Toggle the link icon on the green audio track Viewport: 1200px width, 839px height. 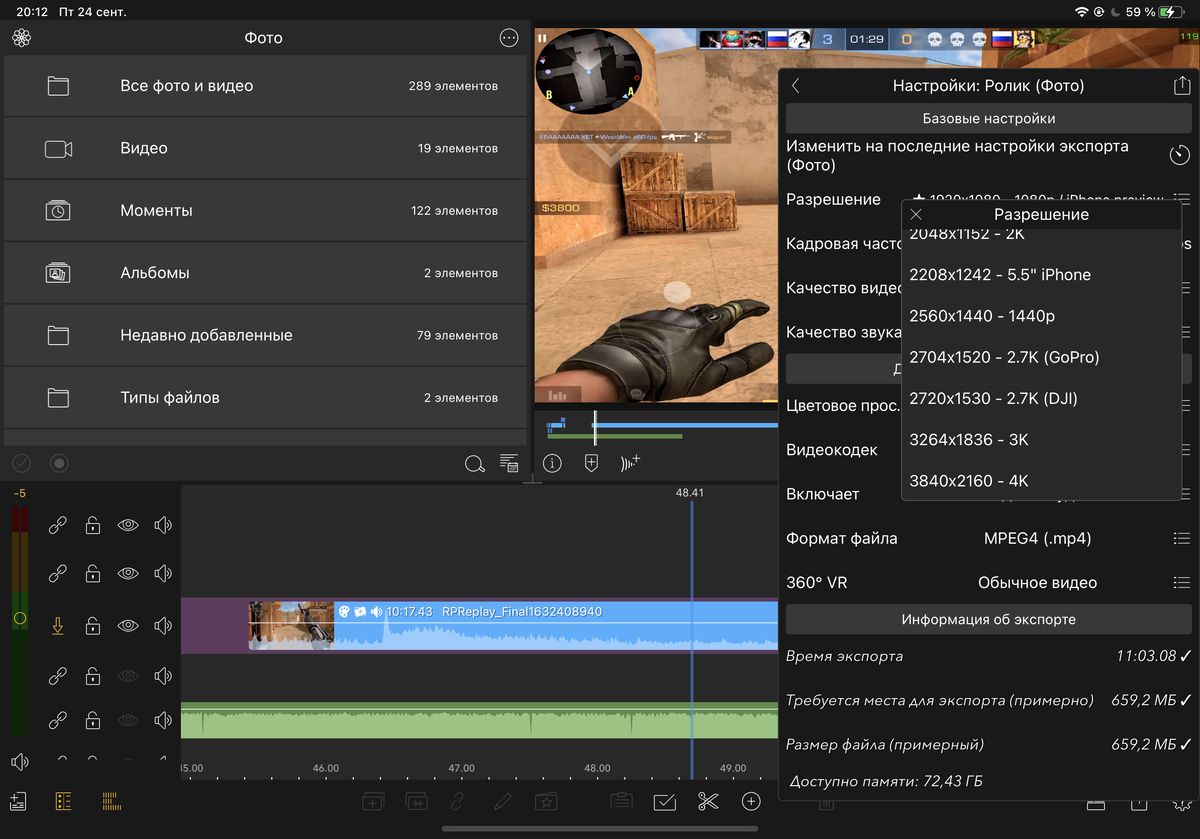[x=58, y=720]
